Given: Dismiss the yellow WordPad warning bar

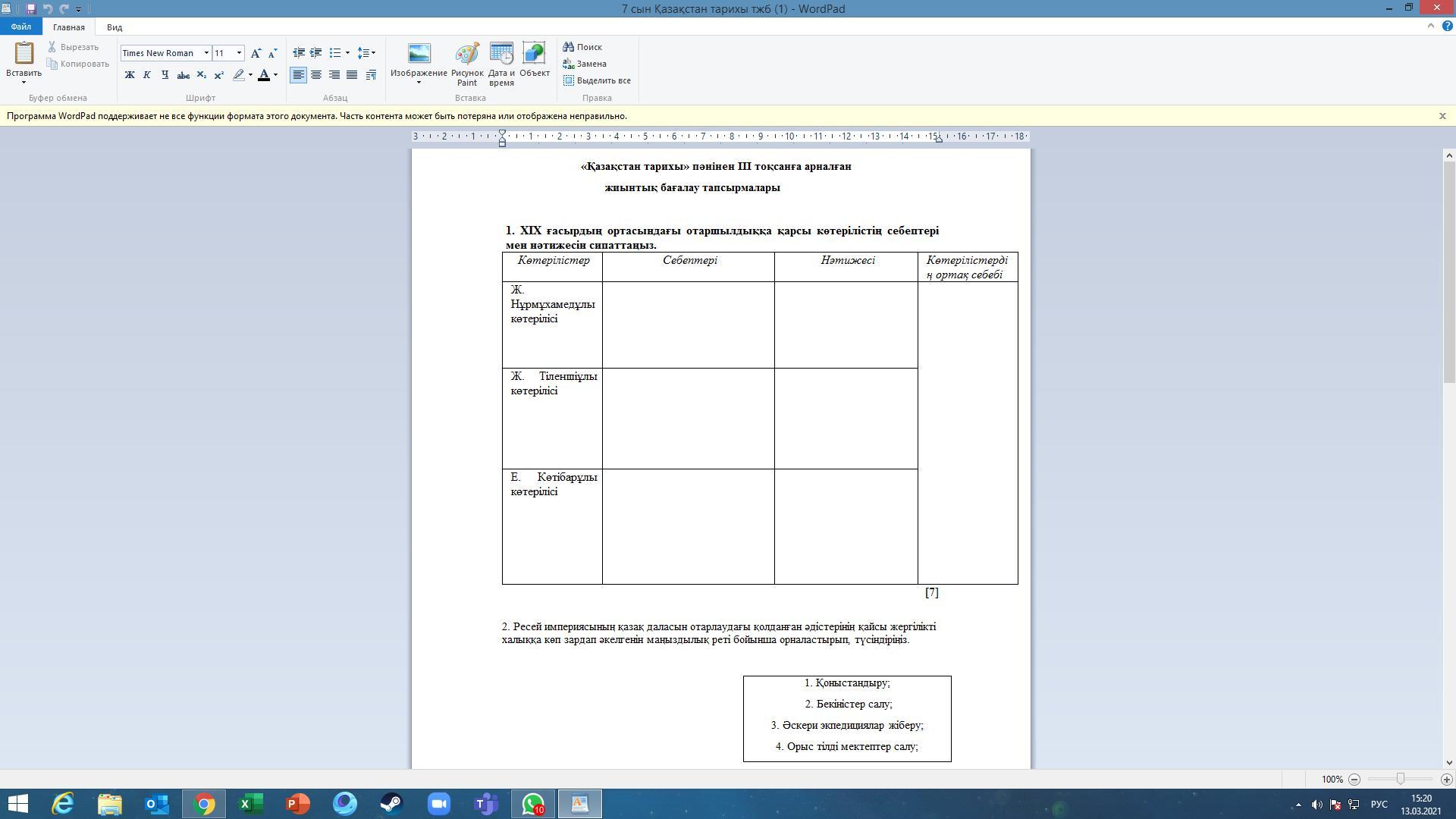Looking at the screenshot, I should point(1442,116).
